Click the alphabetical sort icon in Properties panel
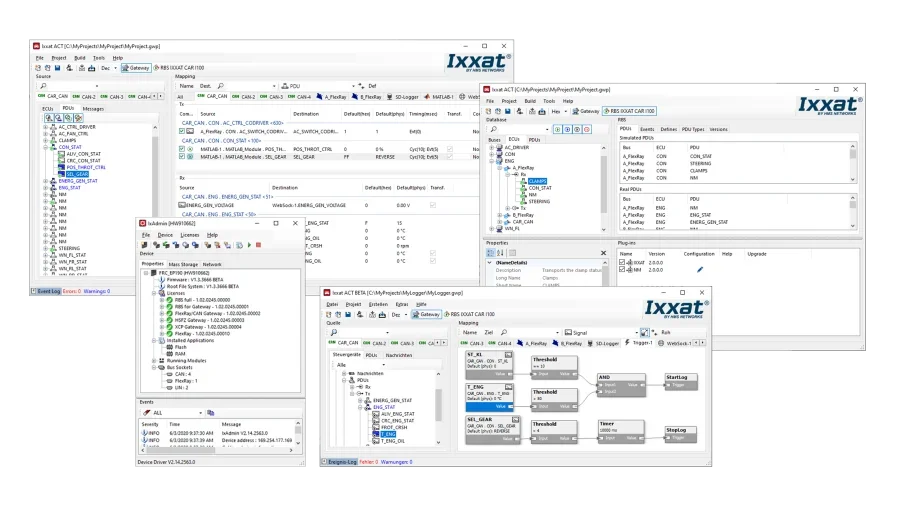 tap(500, 252)
